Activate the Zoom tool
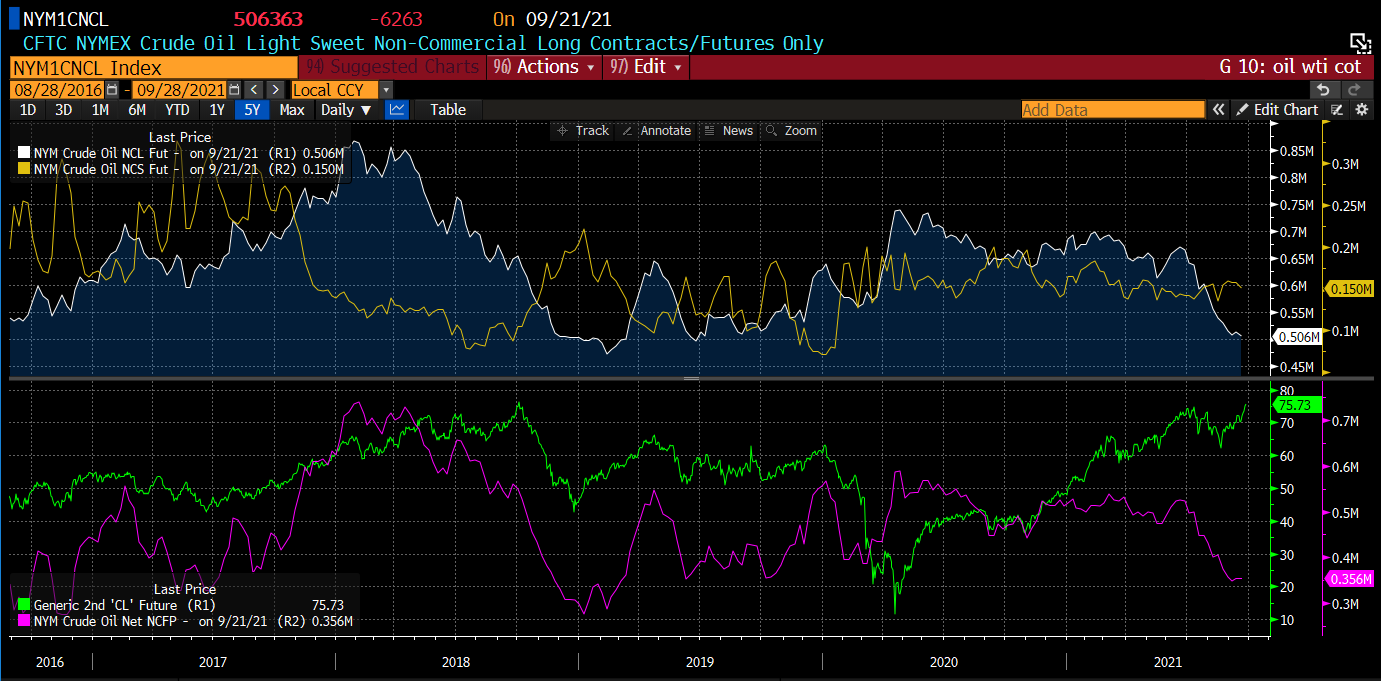The image size is (1381, 681). pyautogui.click(x=791, y=131)
